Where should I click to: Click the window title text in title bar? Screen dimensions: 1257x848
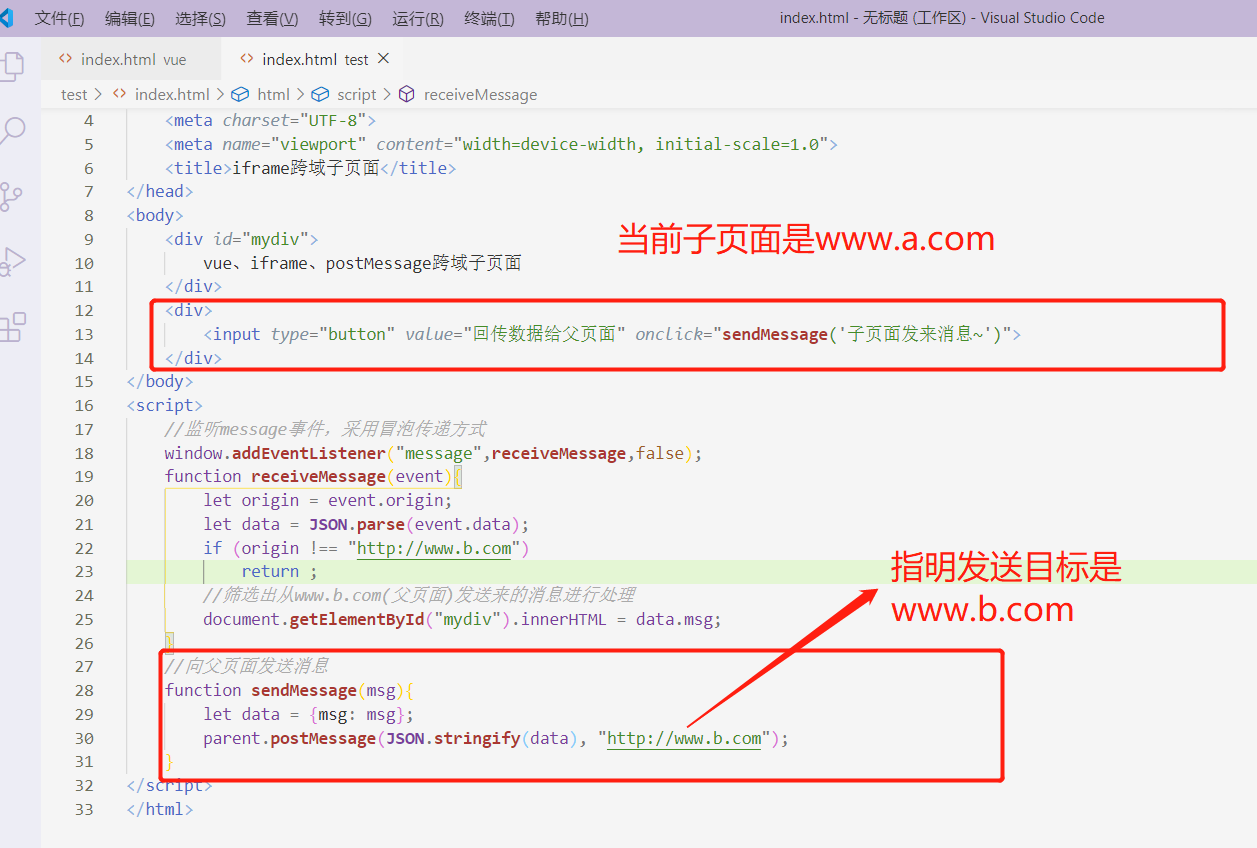pyautogui.click(x=942, y=18)
